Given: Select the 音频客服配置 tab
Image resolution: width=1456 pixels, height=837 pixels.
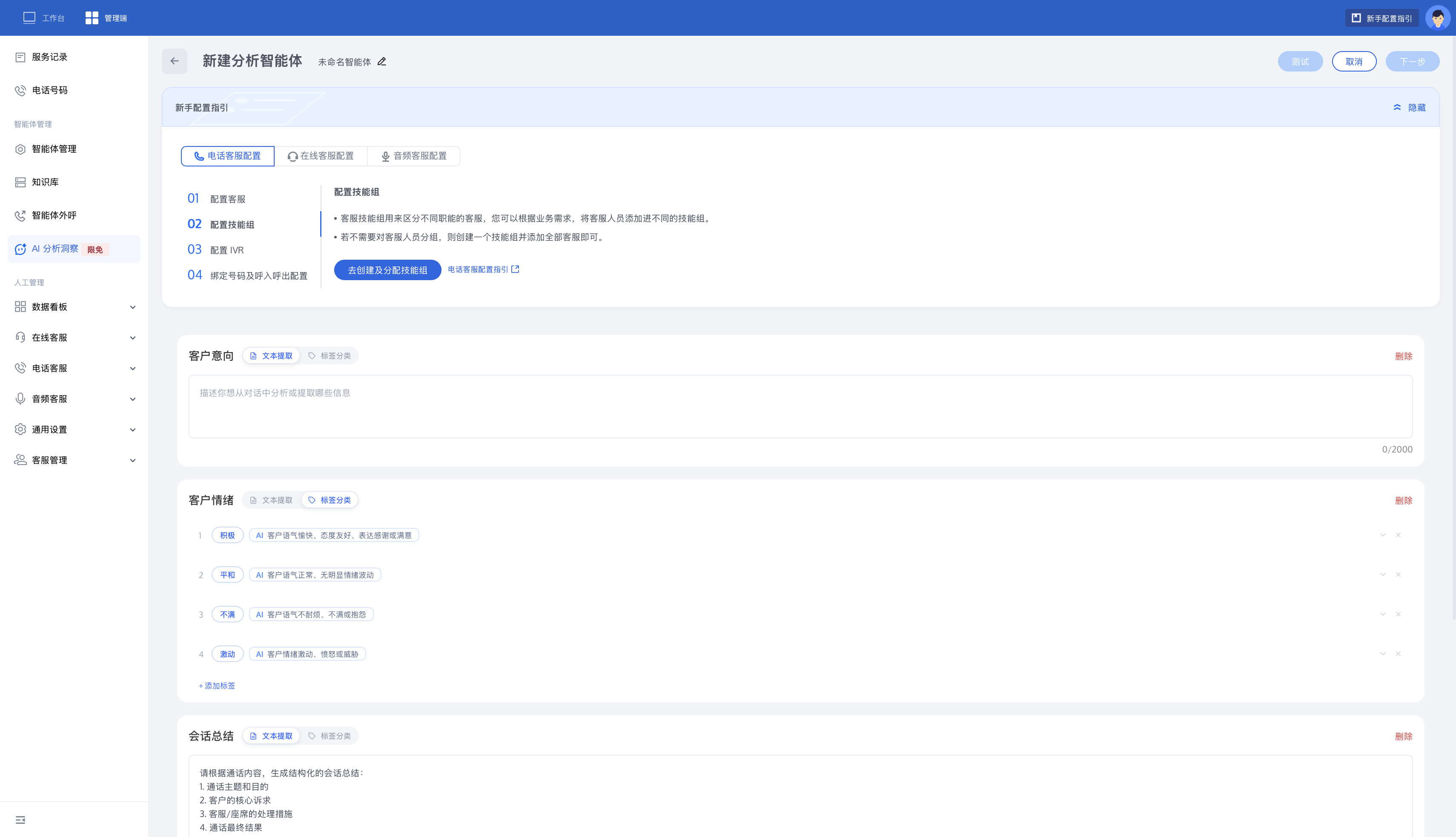Looking at the screenshot, I should pyautogui.click(x=414, y=156).
